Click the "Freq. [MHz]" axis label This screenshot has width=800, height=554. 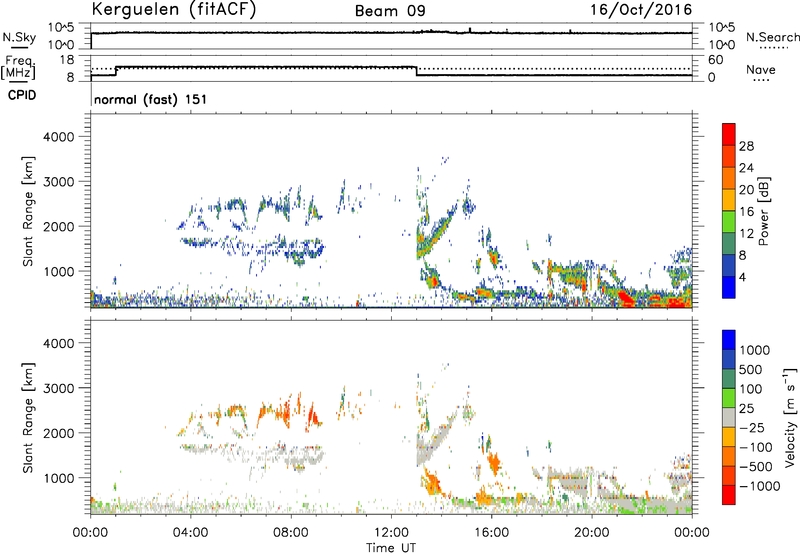pos(18,68)
